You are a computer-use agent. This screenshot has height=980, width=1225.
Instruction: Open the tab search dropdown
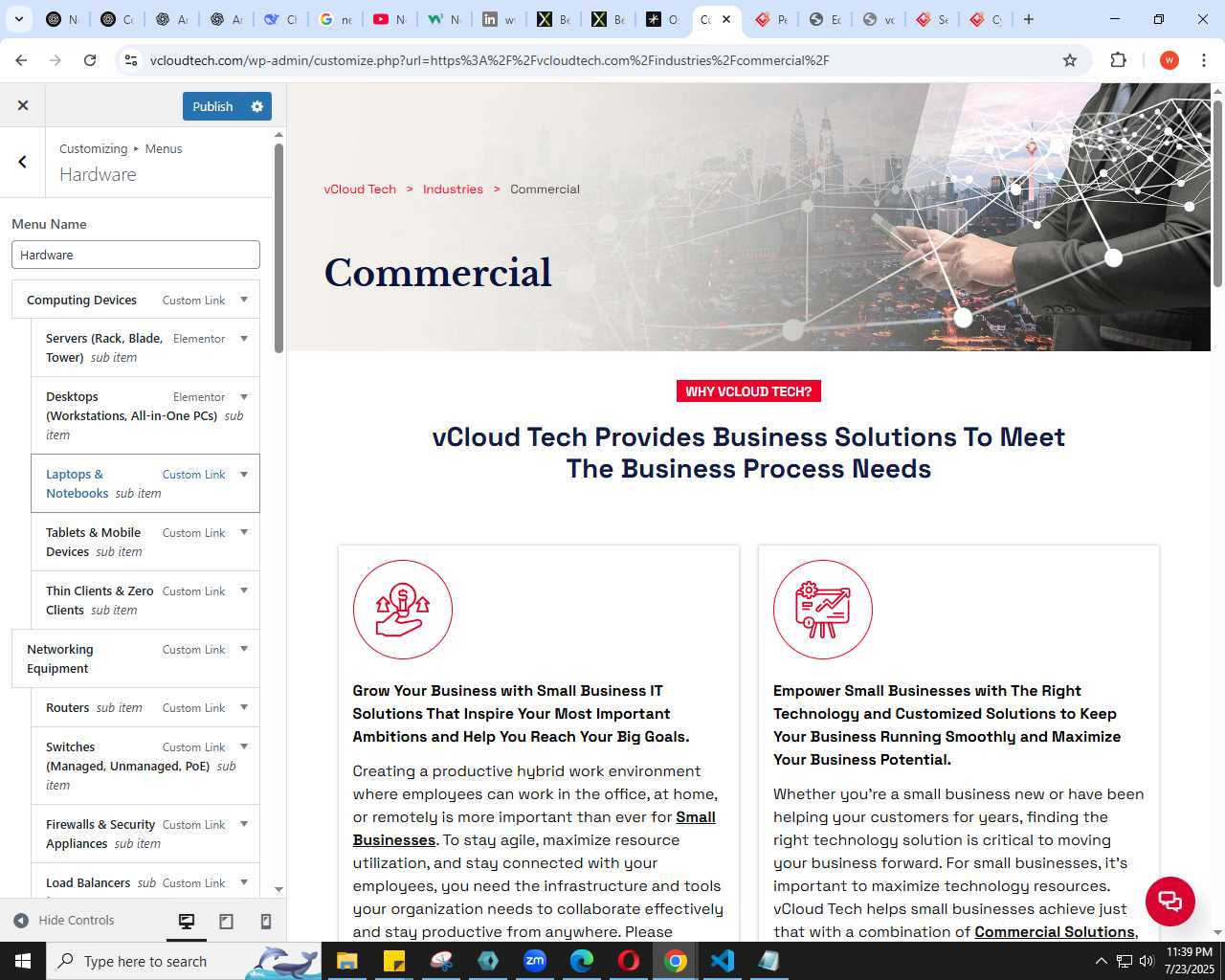[19, 19]
